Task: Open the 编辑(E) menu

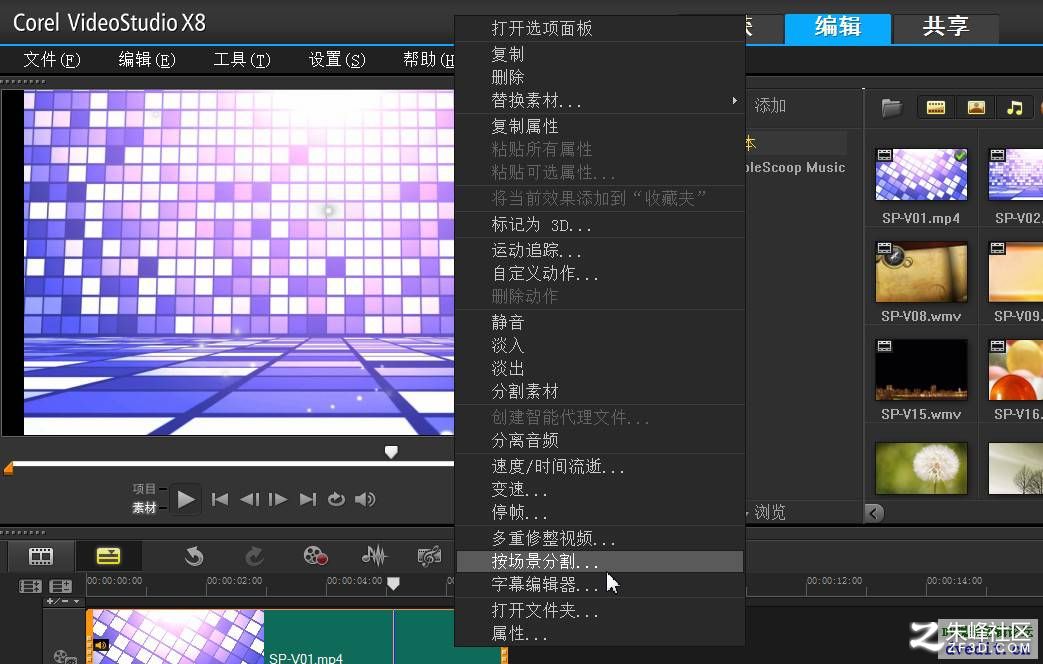Action: click(x=147, y=60)
